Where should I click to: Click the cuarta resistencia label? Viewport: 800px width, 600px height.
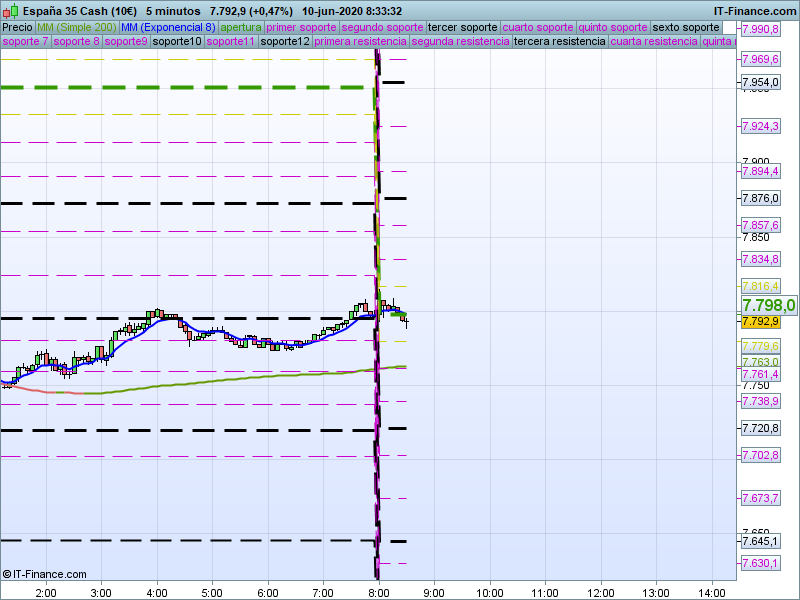[x=654, y=41]
